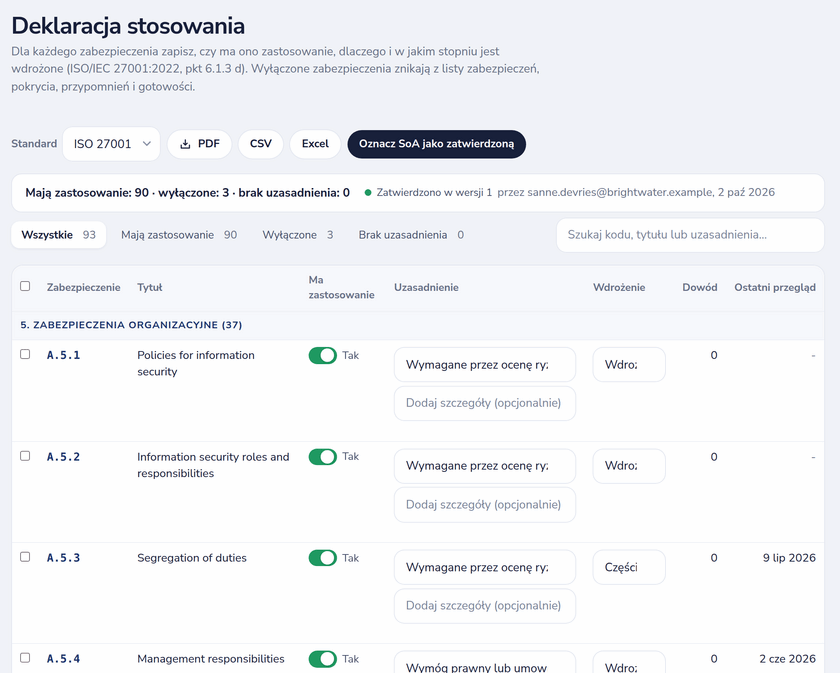840x673 pixels.
Task: Tick the checkbox for A.5.3
Action: point(25,557)
